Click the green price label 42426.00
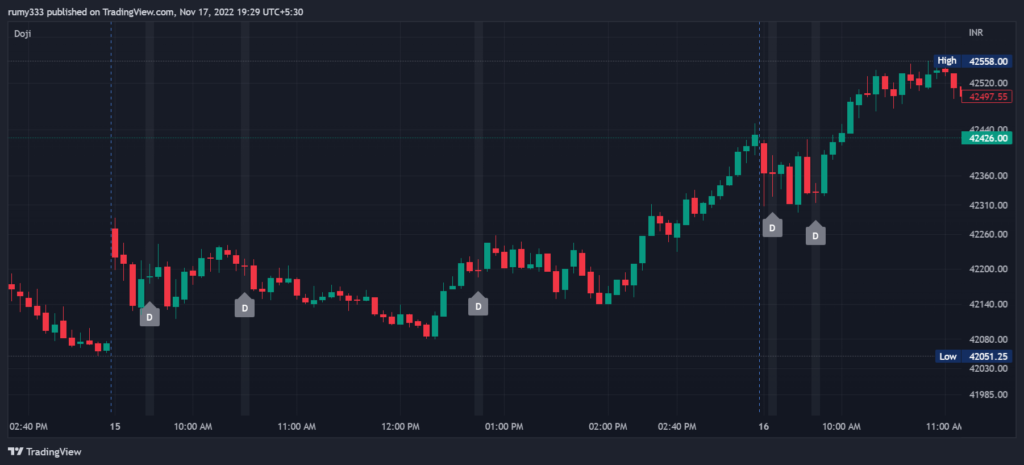 986,138
